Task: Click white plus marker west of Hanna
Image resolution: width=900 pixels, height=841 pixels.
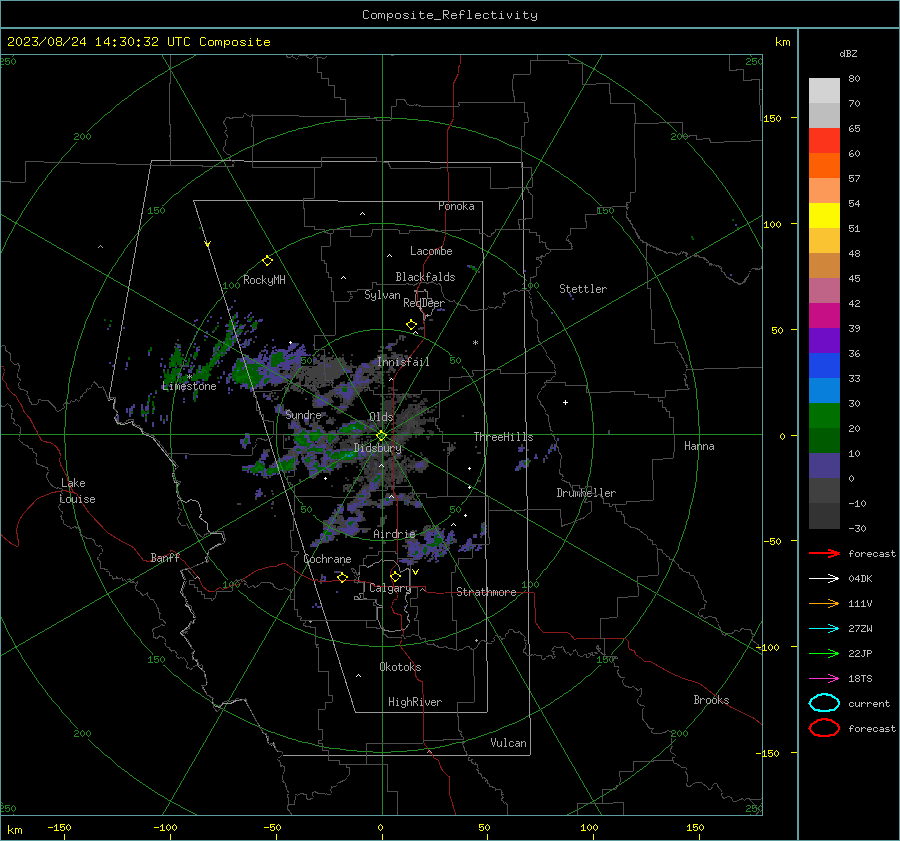Action: 565,402
